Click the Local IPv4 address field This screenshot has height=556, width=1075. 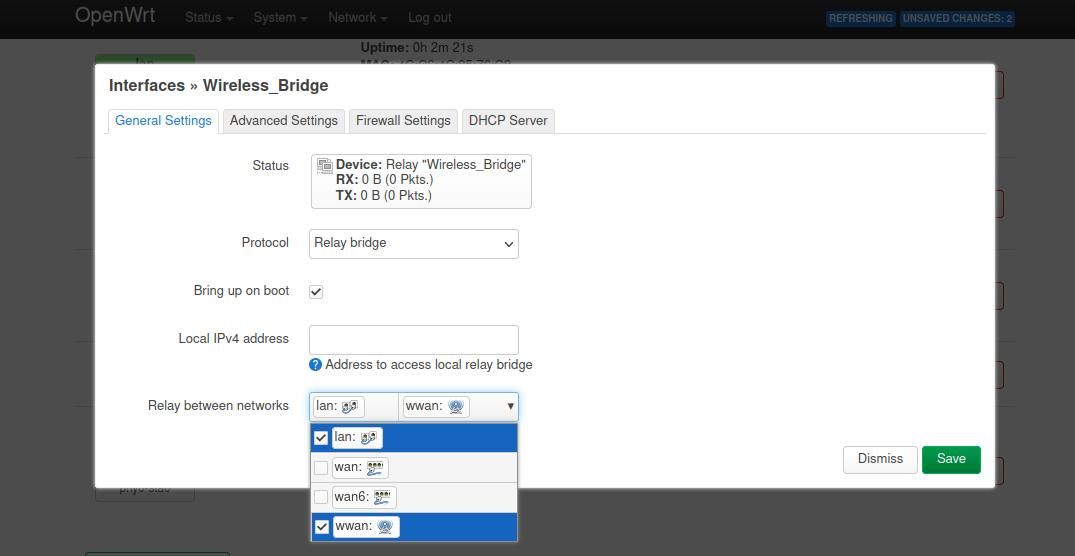[414, 339]
